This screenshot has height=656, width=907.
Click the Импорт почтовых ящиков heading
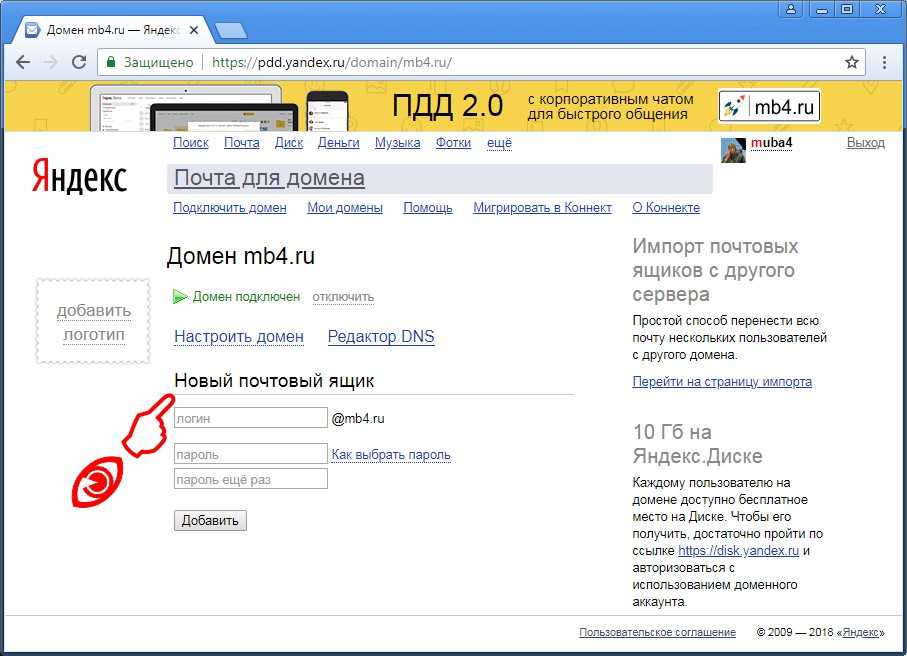point(715,270)
